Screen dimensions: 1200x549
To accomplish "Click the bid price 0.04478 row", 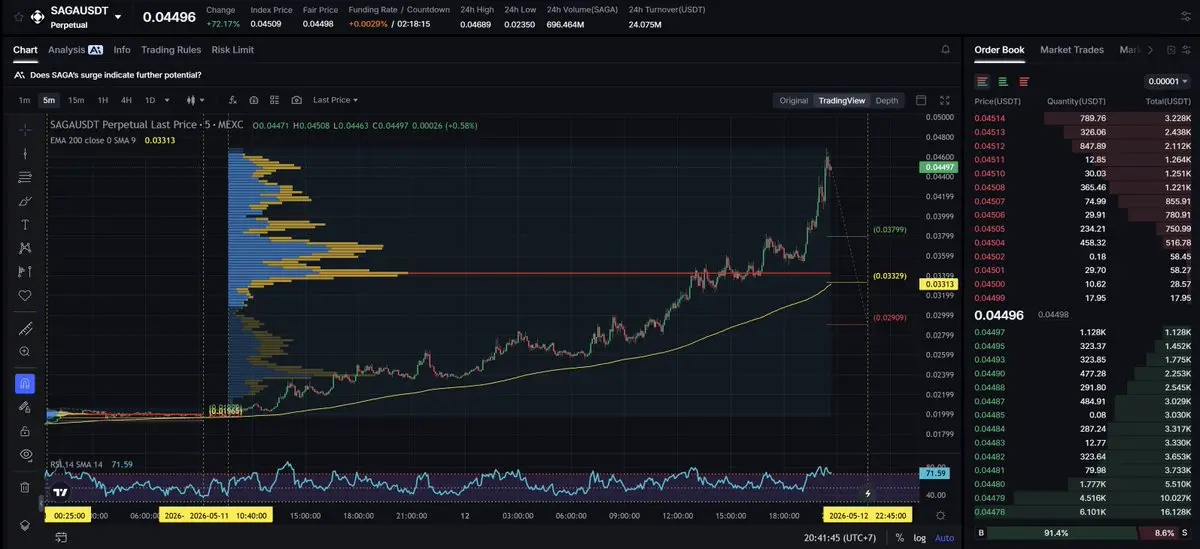I will pyautogui.click(x=1083, y=511).
